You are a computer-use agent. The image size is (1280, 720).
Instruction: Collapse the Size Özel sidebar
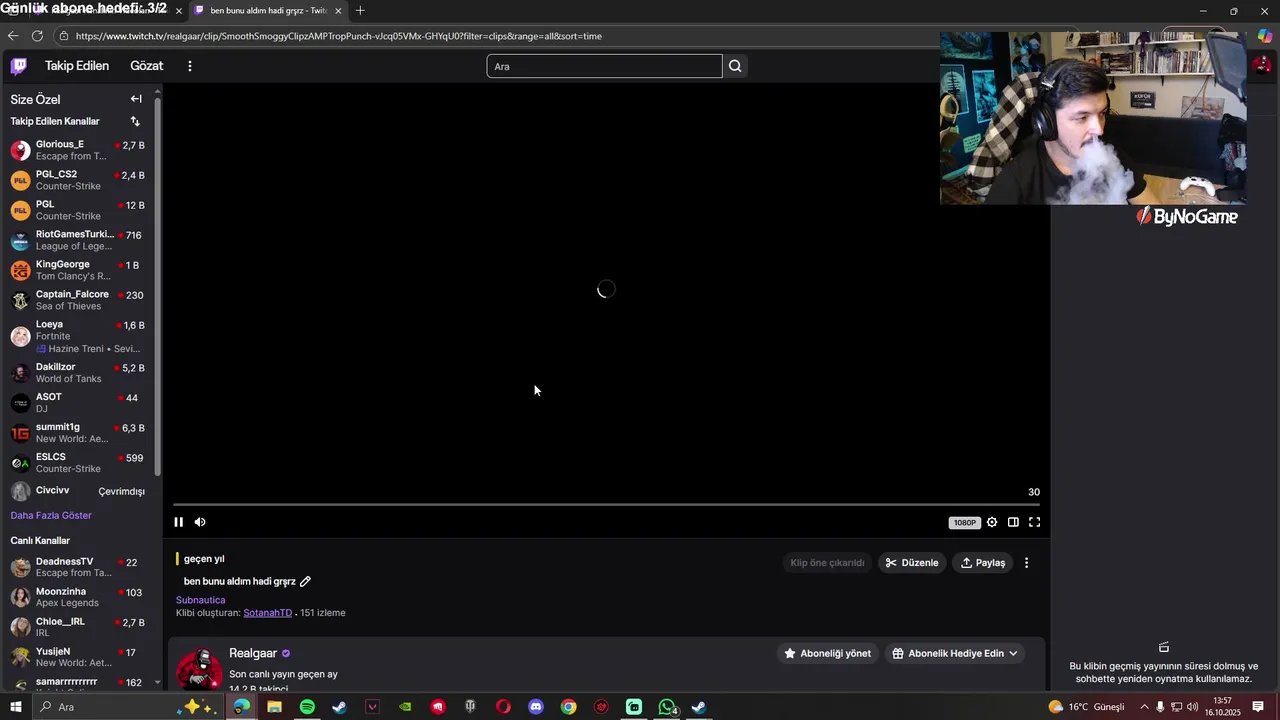pos(136,99)
